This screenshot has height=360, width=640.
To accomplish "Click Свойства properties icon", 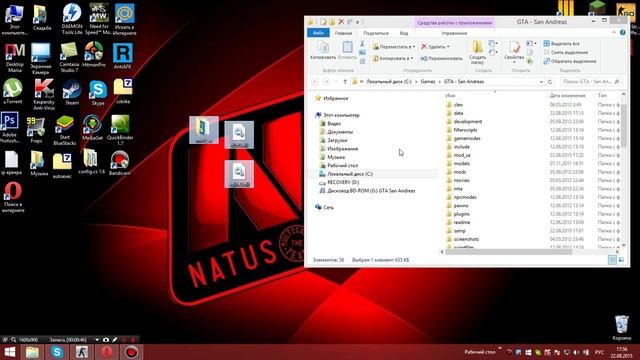I will pos(514,51).
